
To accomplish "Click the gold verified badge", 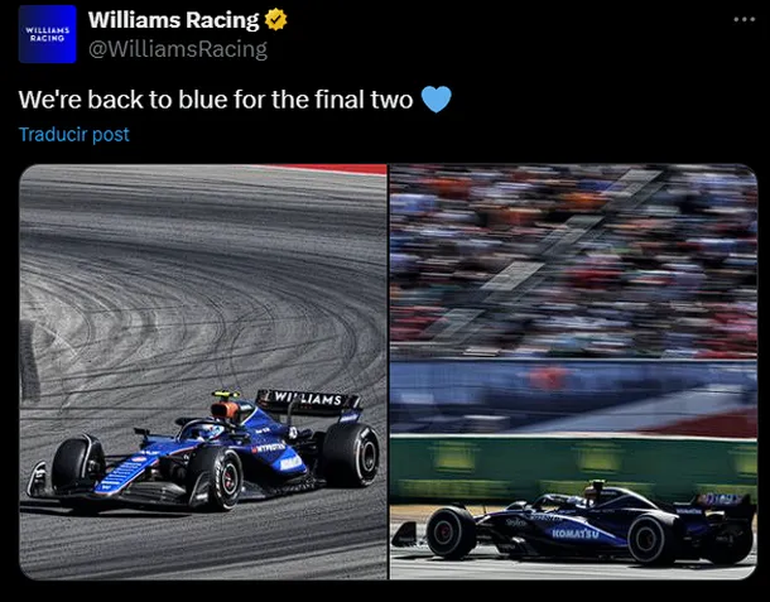I will pos(276,20).
